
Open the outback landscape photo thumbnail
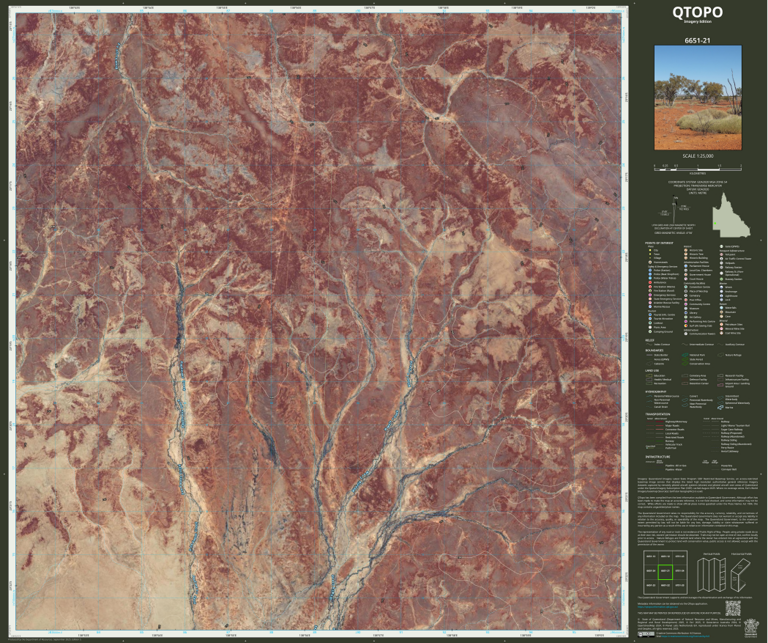point(698,98)
